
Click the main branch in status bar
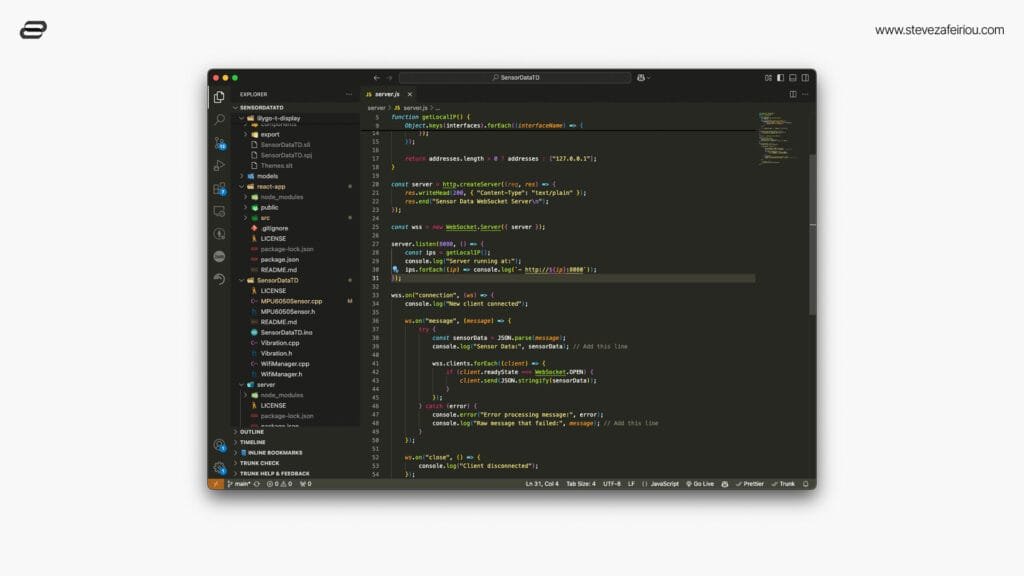(239, 484)
